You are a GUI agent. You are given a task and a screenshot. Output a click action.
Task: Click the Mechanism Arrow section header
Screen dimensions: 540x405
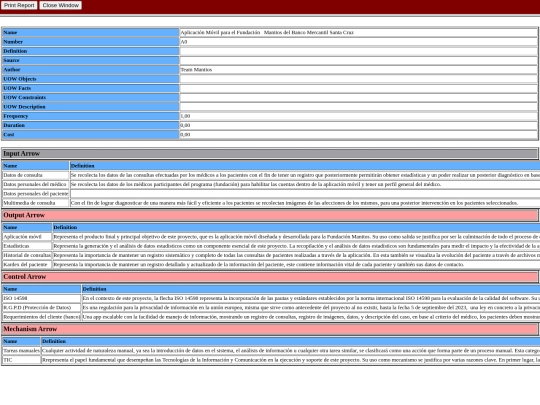[270, 329]
